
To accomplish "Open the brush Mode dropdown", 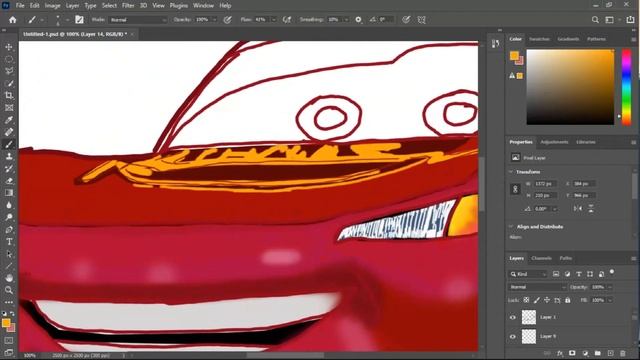I will pos(138,20).
